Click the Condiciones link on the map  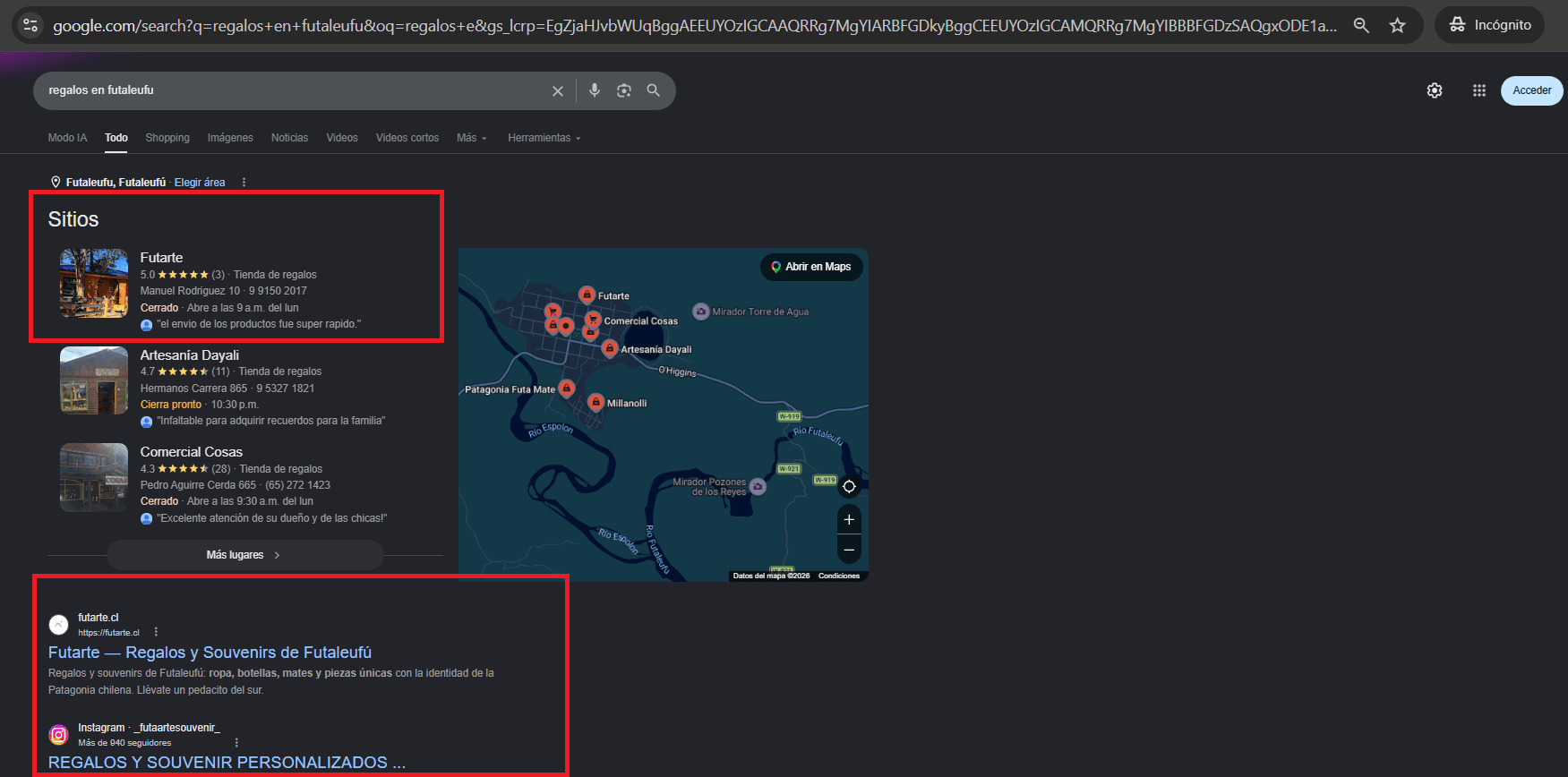pyautogui.click(x=839, y=576)
